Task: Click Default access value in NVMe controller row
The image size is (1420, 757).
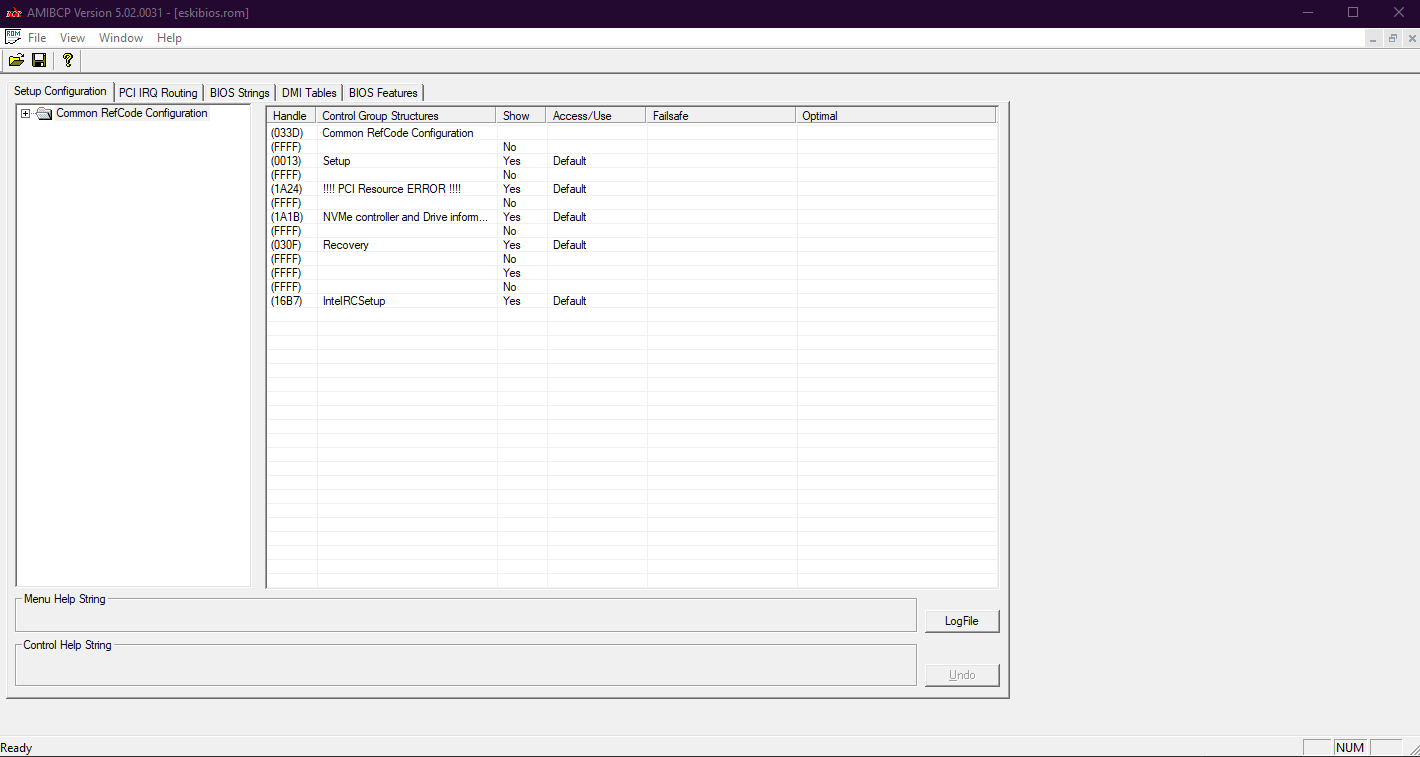Action: tap(569, 217)
